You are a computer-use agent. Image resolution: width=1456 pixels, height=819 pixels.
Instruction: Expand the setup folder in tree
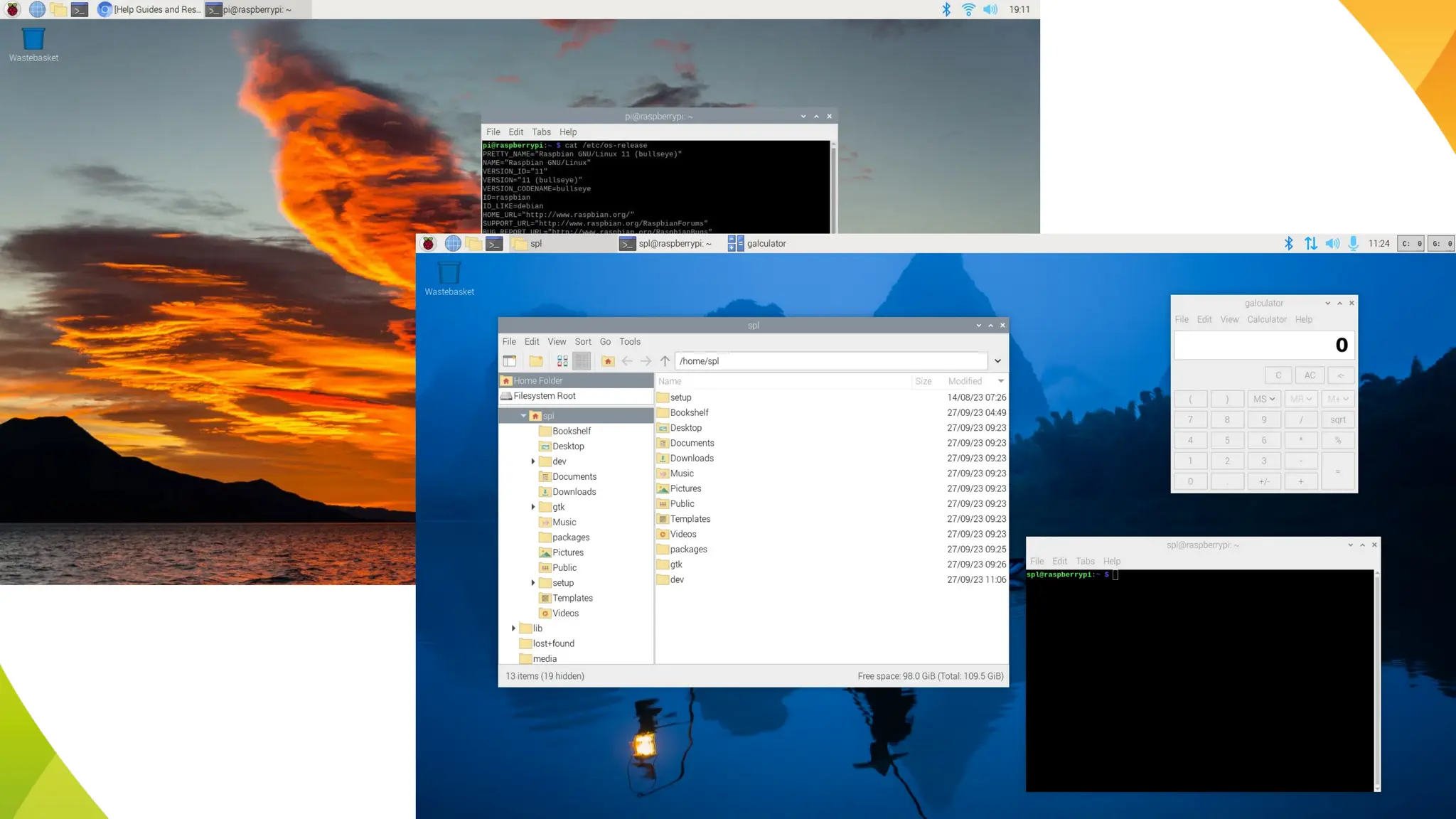[x=533, y=583]
